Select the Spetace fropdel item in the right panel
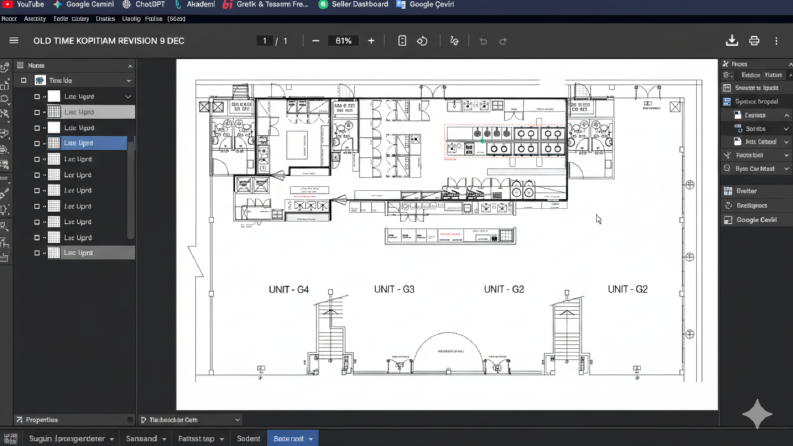 [756, 102]
